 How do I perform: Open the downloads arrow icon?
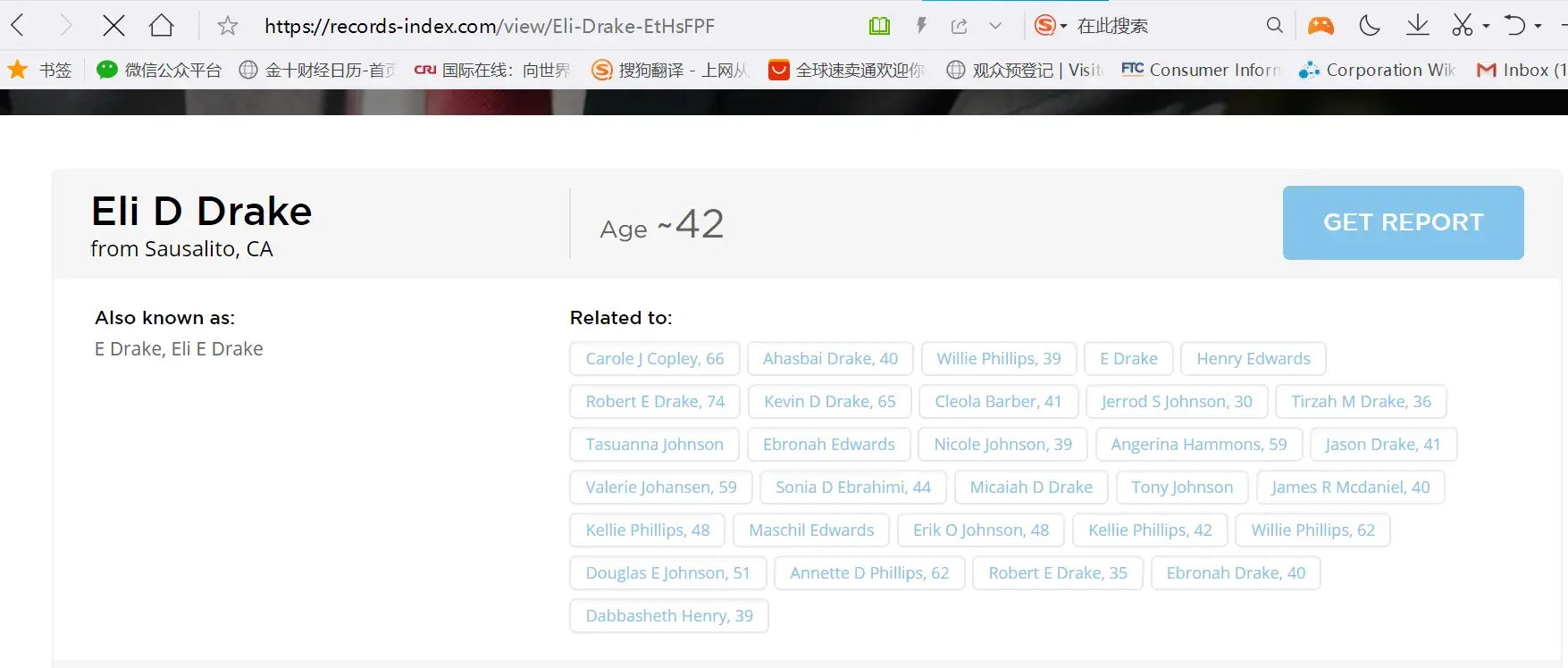pos(1417,25)
